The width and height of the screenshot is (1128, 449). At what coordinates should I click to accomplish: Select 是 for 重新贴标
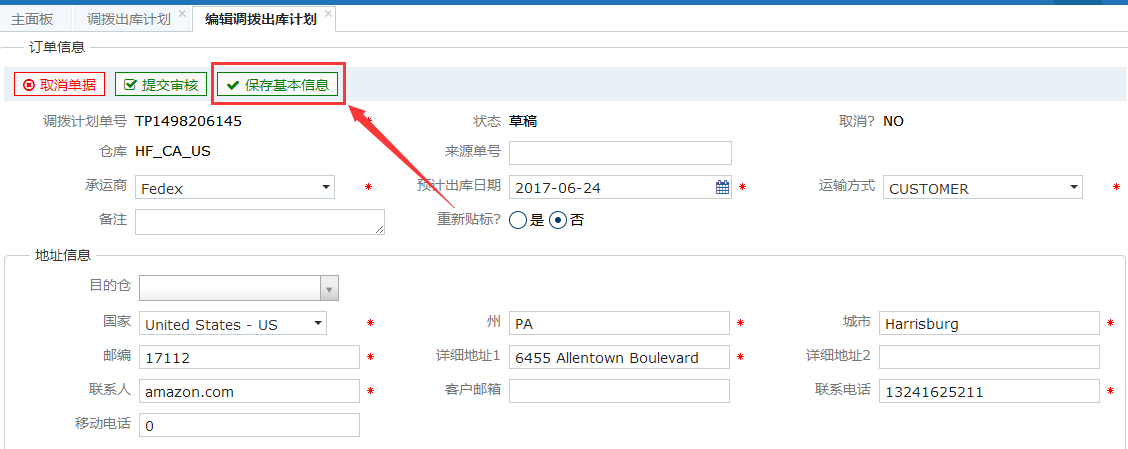tap(518, 220)
